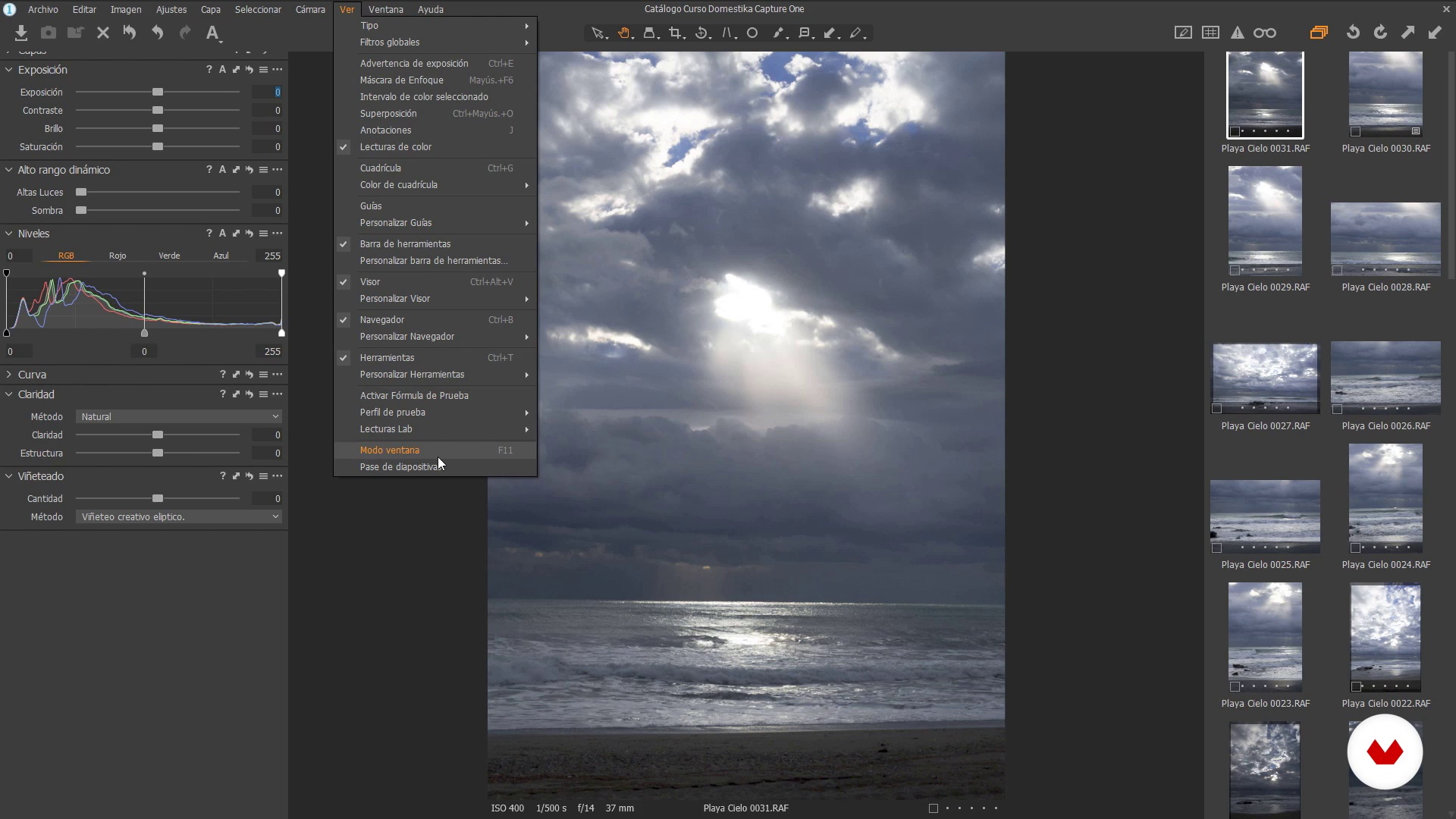Select the Rojo levels channel

tap(118, 256)
